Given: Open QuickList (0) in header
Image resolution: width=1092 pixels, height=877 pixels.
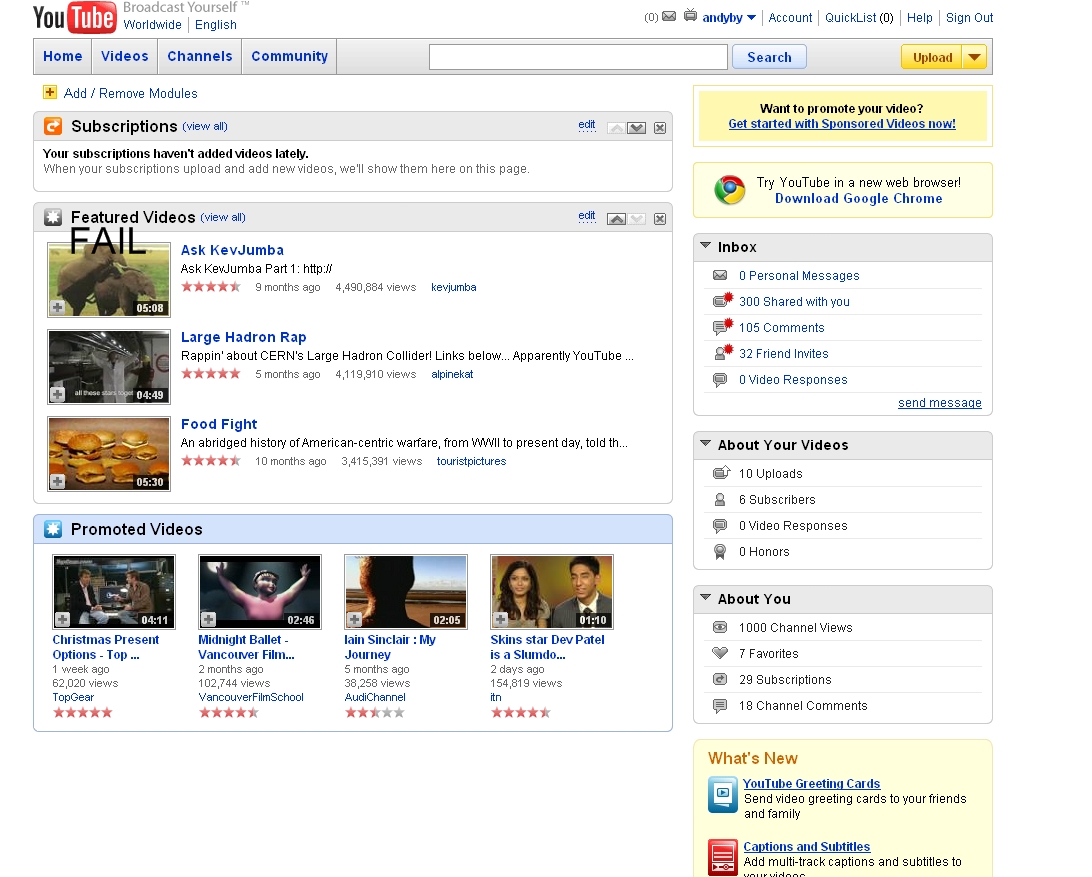Looking at the screenshot, I should tap(859, 17).
